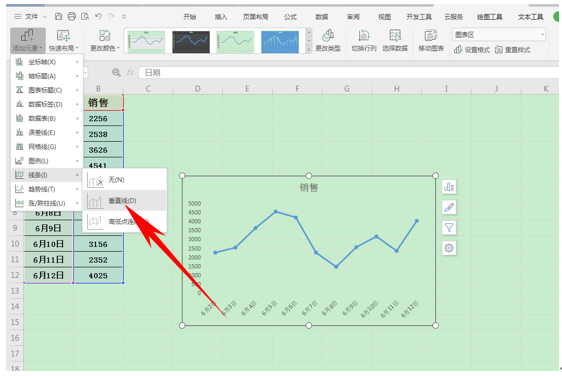Open 趋势线(T) trendline submenu
The width and height of the screenshot is (562, 376).
coord(47,189)
